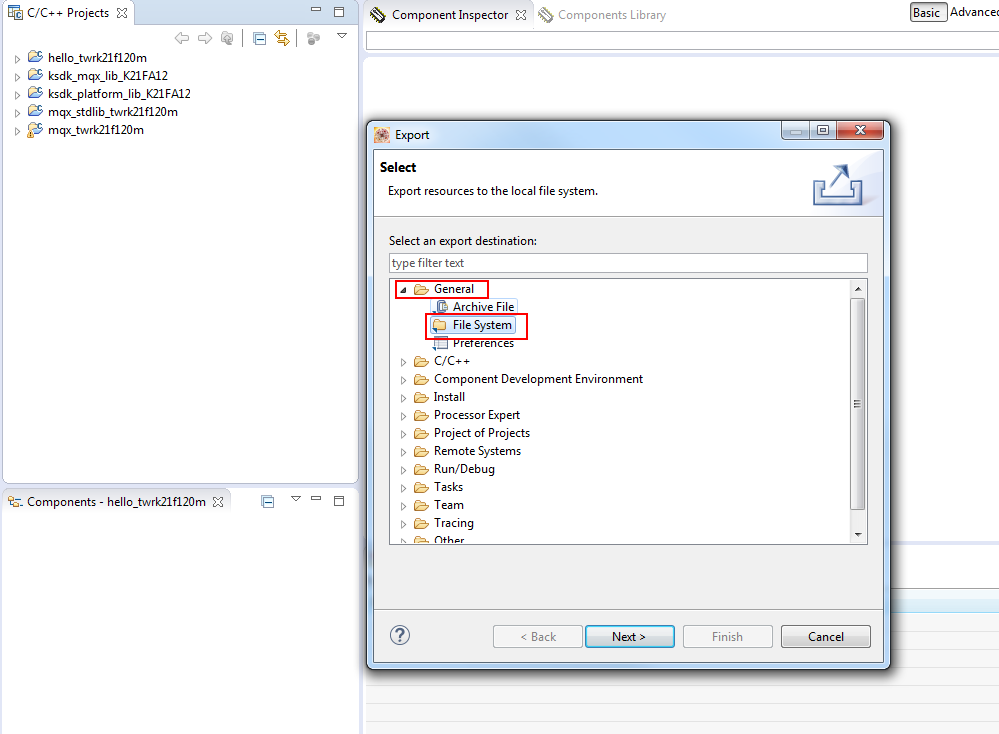Select File System export destination
Image resolution: width=999 pixels, height=734 pixels.
click(482, 326)
